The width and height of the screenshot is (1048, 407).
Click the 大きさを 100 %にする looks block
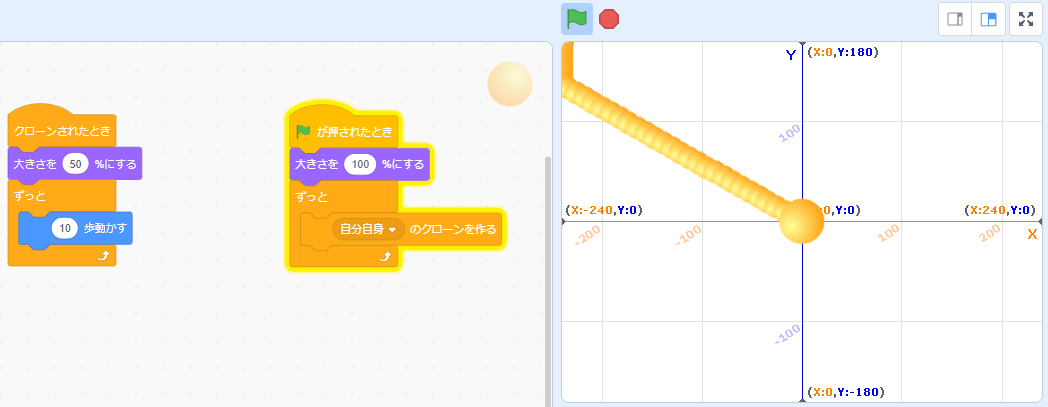360,164
